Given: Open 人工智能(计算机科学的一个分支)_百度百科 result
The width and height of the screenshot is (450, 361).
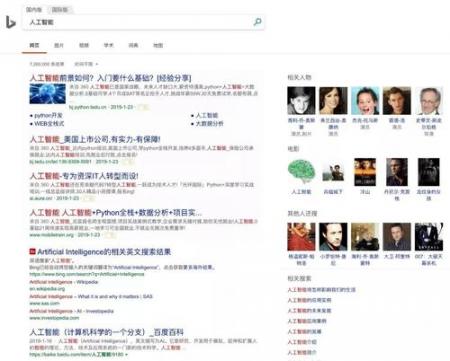Looking at the screenshot, I should [107, 332].
